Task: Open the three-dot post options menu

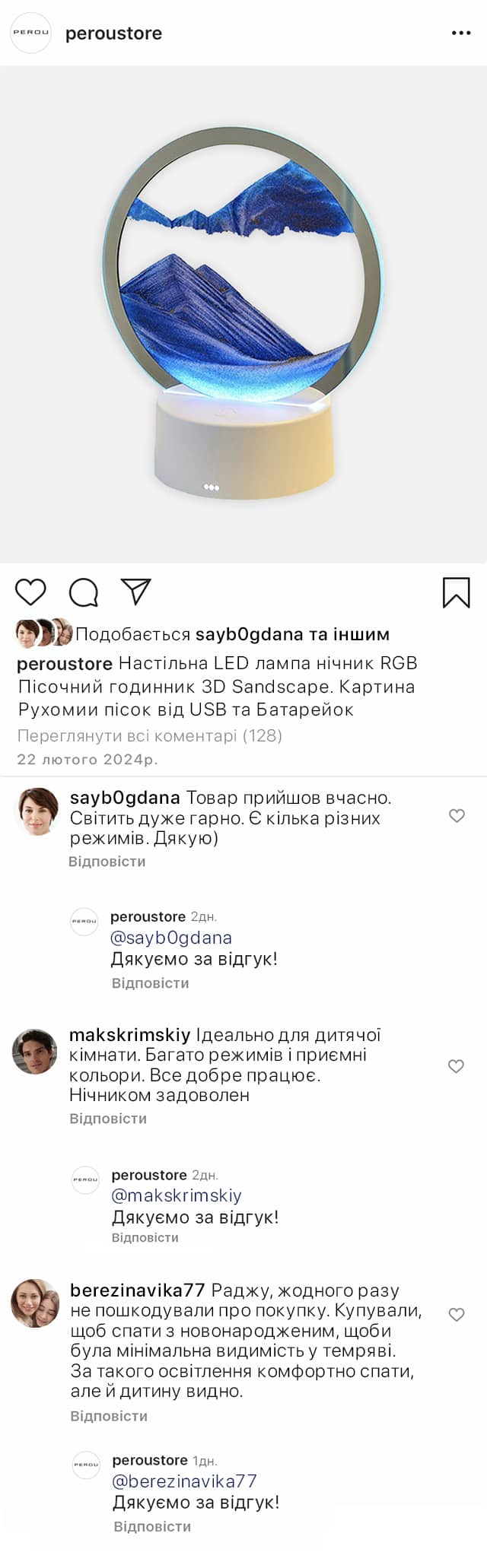Action: (461, 33)
